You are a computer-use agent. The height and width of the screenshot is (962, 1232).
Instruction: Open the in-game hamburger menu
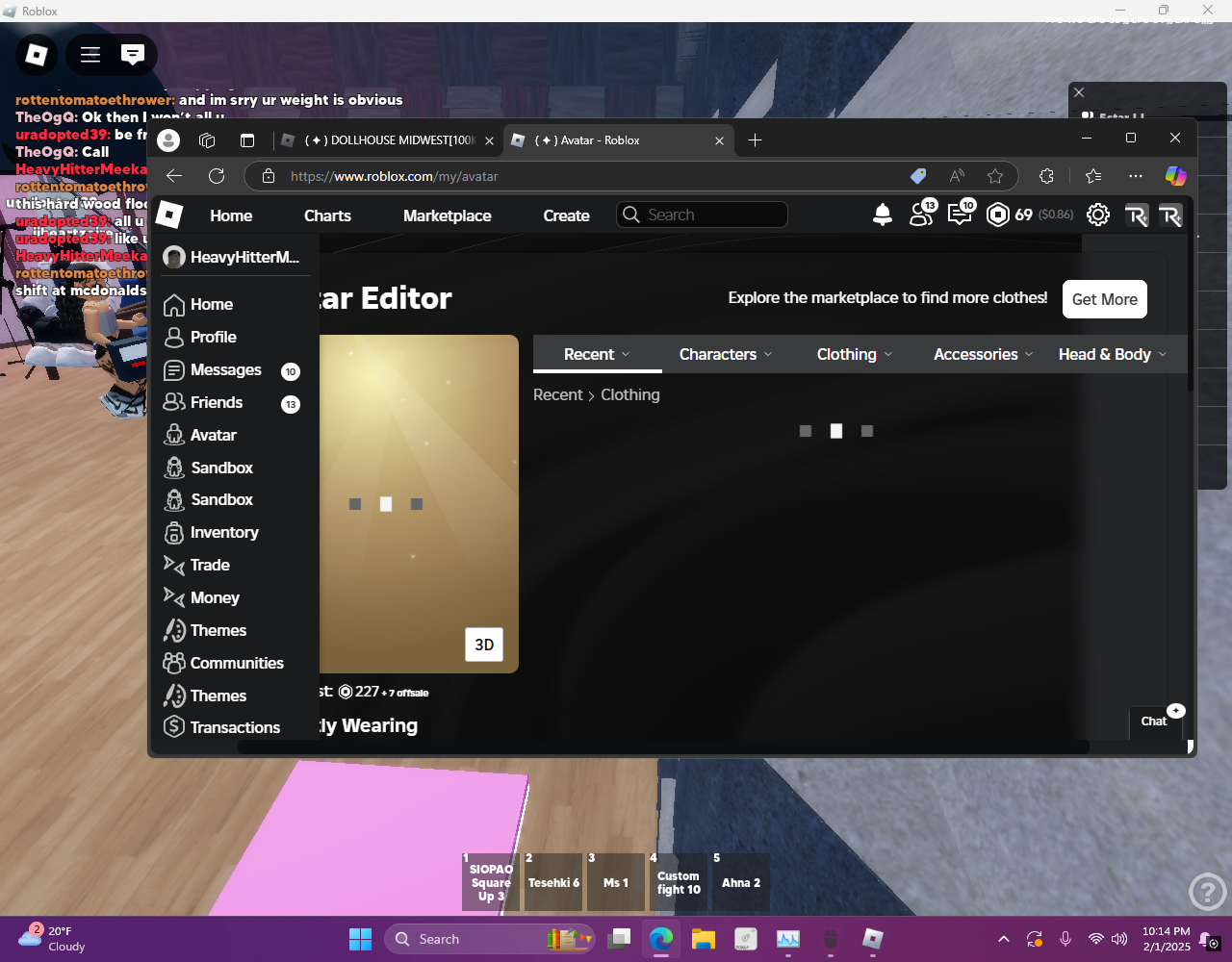pos(90,55)
